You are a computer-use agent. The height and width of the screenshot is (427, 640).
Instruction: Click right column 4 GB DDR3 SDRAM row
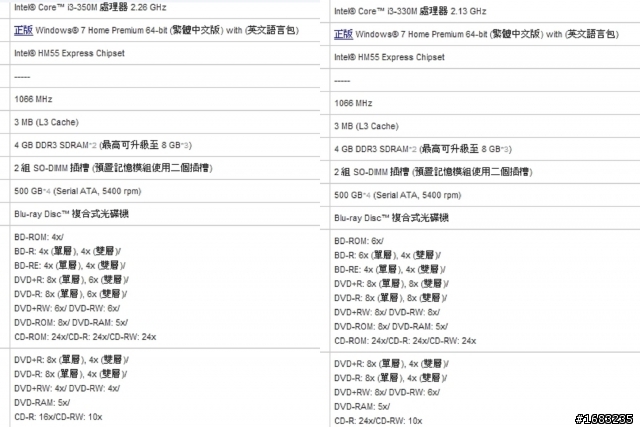423,149
